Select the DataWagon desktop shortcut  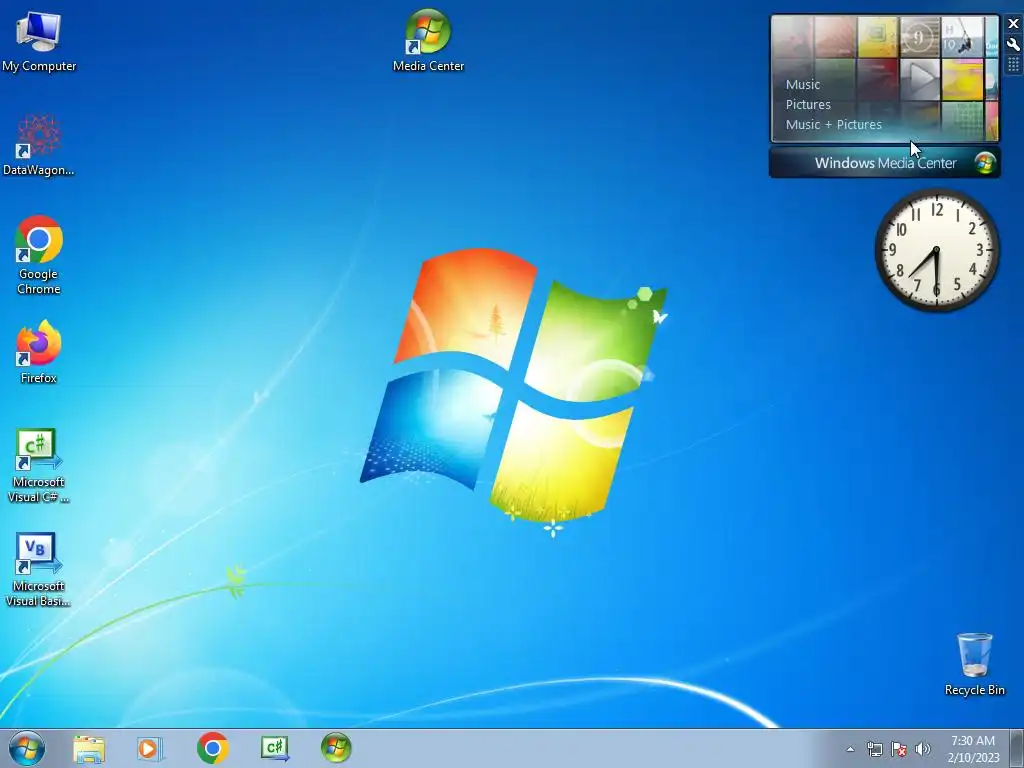39,145
